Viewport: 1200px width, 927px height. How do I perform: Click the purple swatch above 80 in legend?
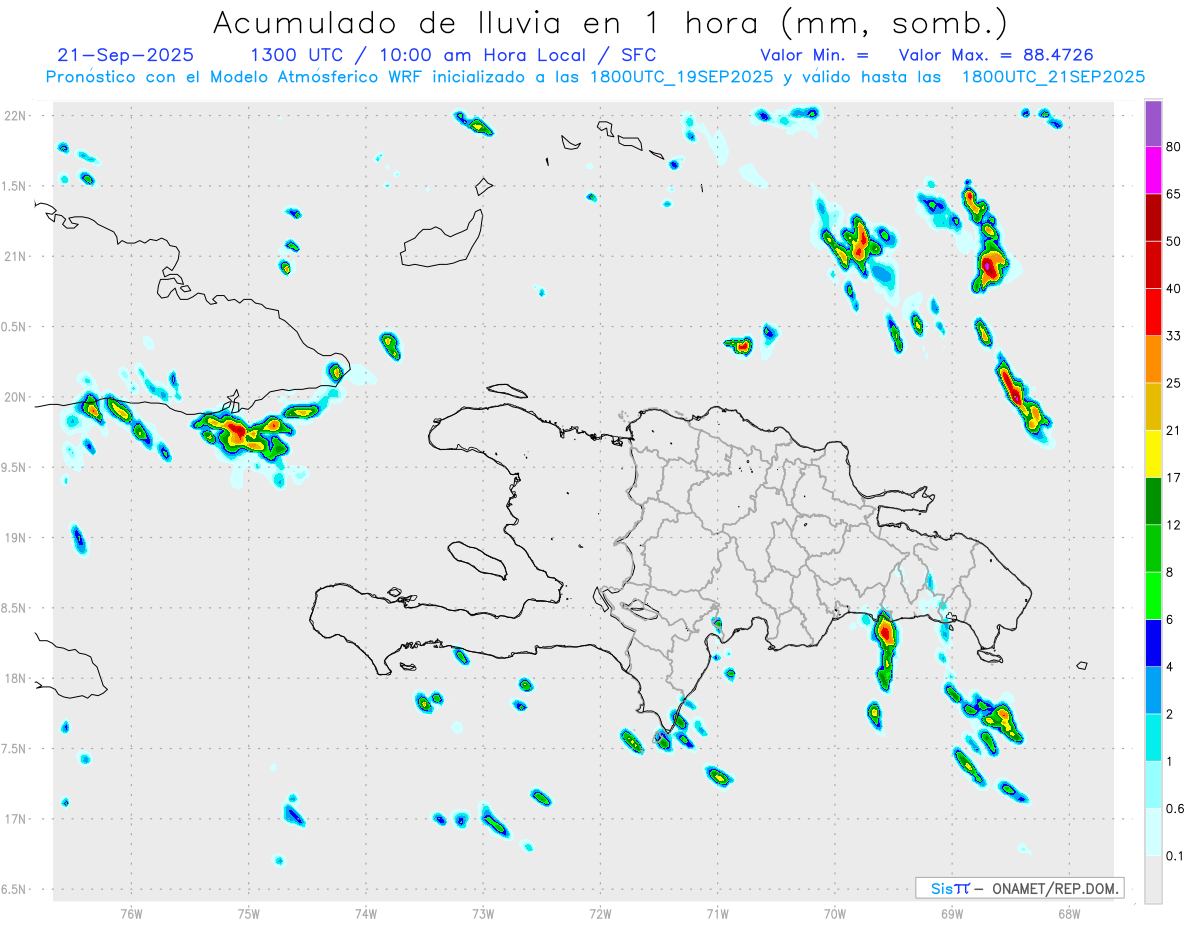point(1153,124)
